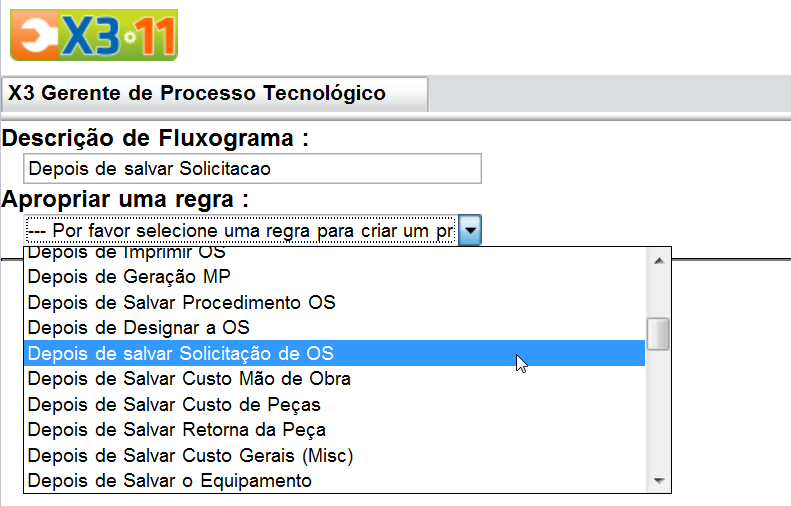Image resolution: width=791 pixels, height=506 pixels.
Task: Toggle the regra dropdown arrow button
Action: click(470, 230)
